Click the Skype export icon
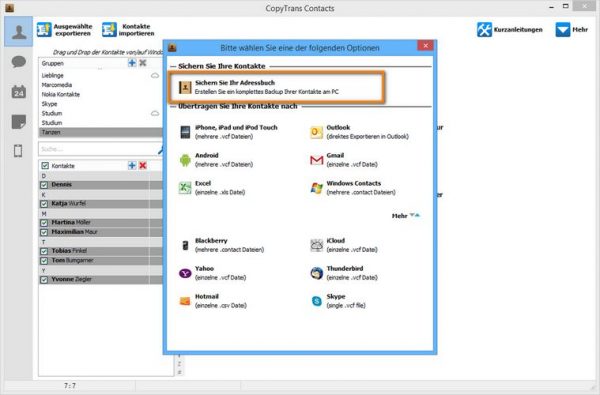600x395 pixels. [x=316, y=301]
